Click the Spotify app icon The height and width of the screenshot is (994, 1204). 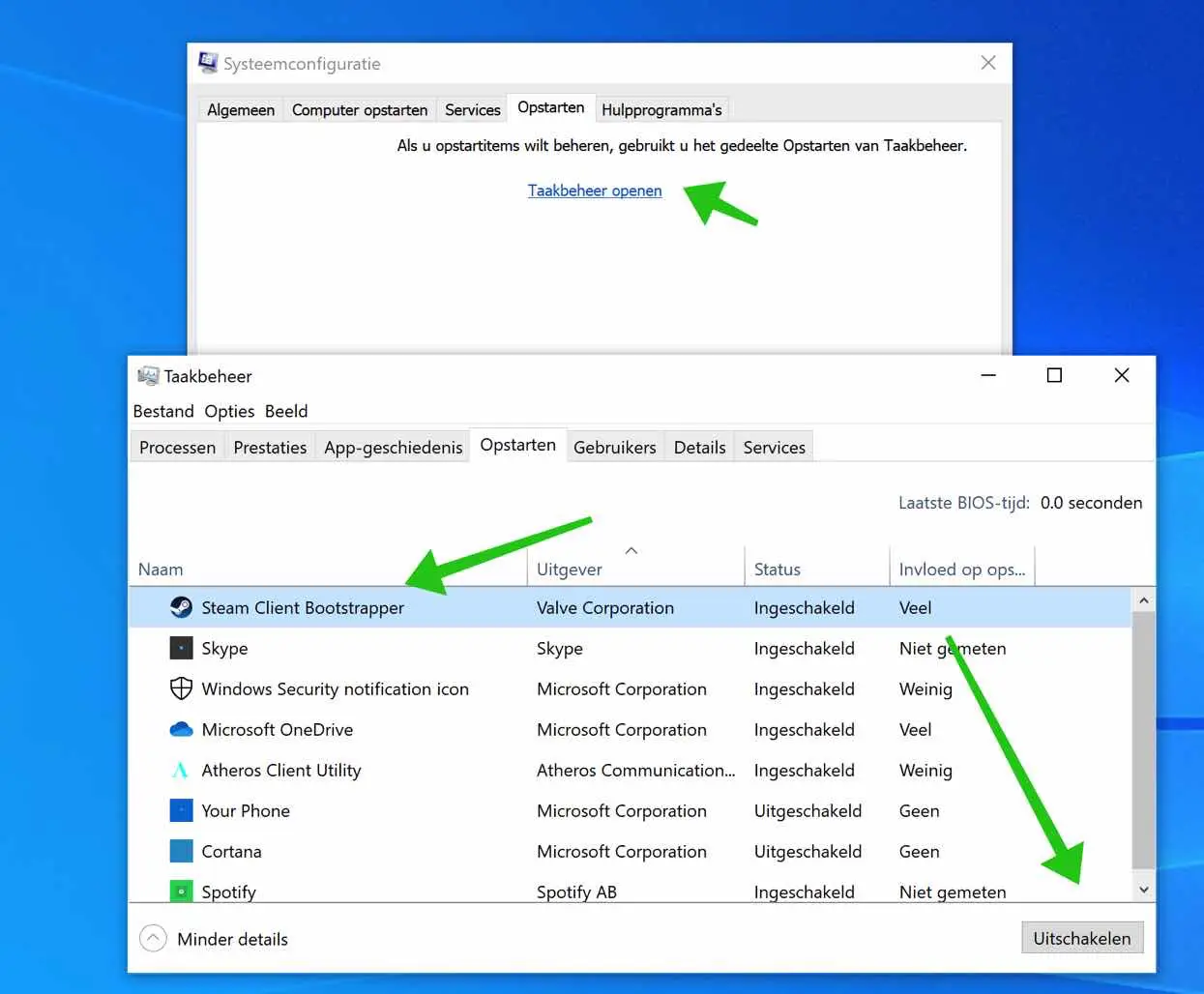pyautogui.click(x=181, y=891)
